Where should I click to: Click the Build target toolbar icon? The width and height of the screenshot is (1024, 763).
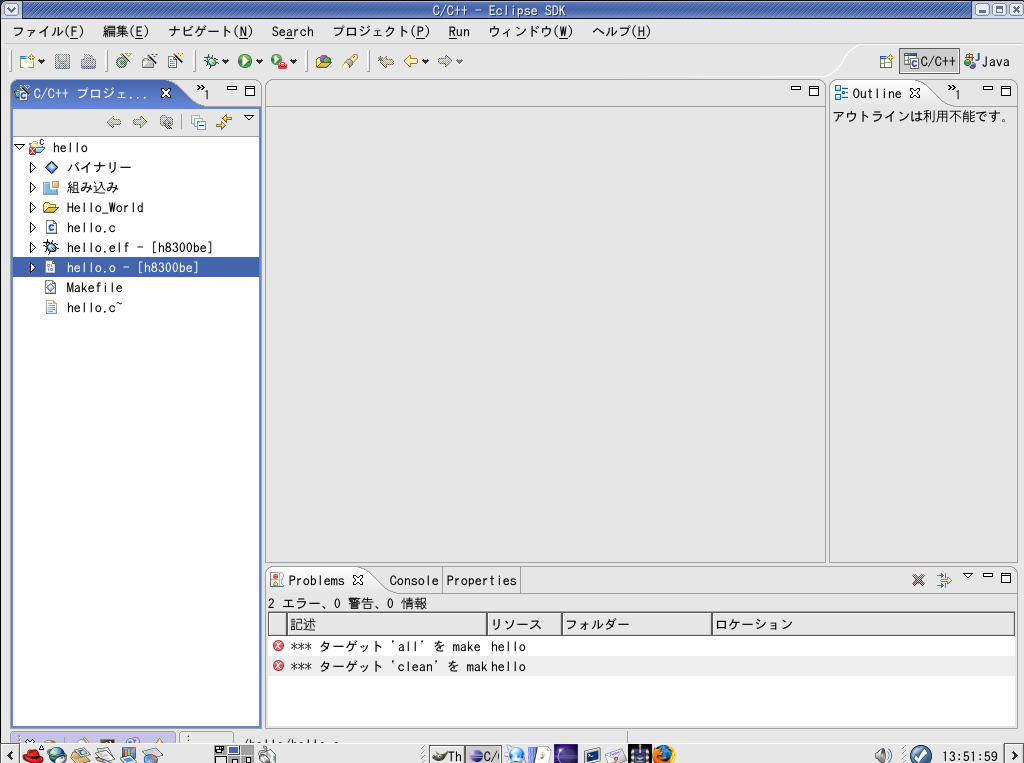[123, 61]
